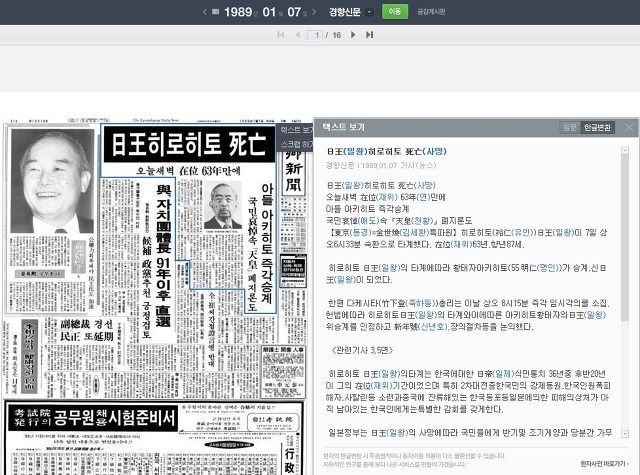The height and width of the screenshot is (475, 640).
Task: Go to the next page
Action: [353, 35]
